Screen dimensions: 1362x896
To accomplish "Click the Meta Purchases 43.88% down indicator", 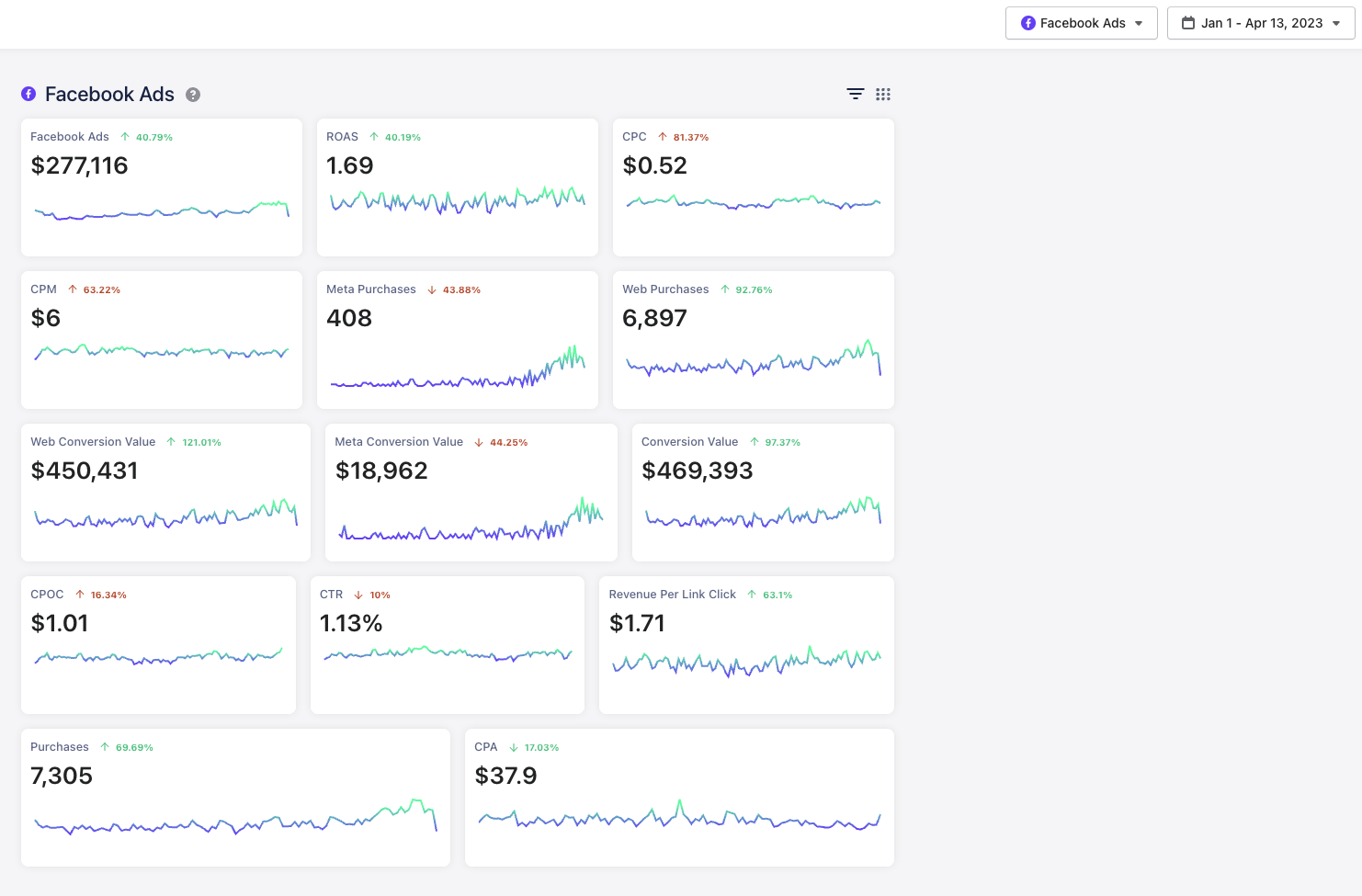I will point(454,289).
